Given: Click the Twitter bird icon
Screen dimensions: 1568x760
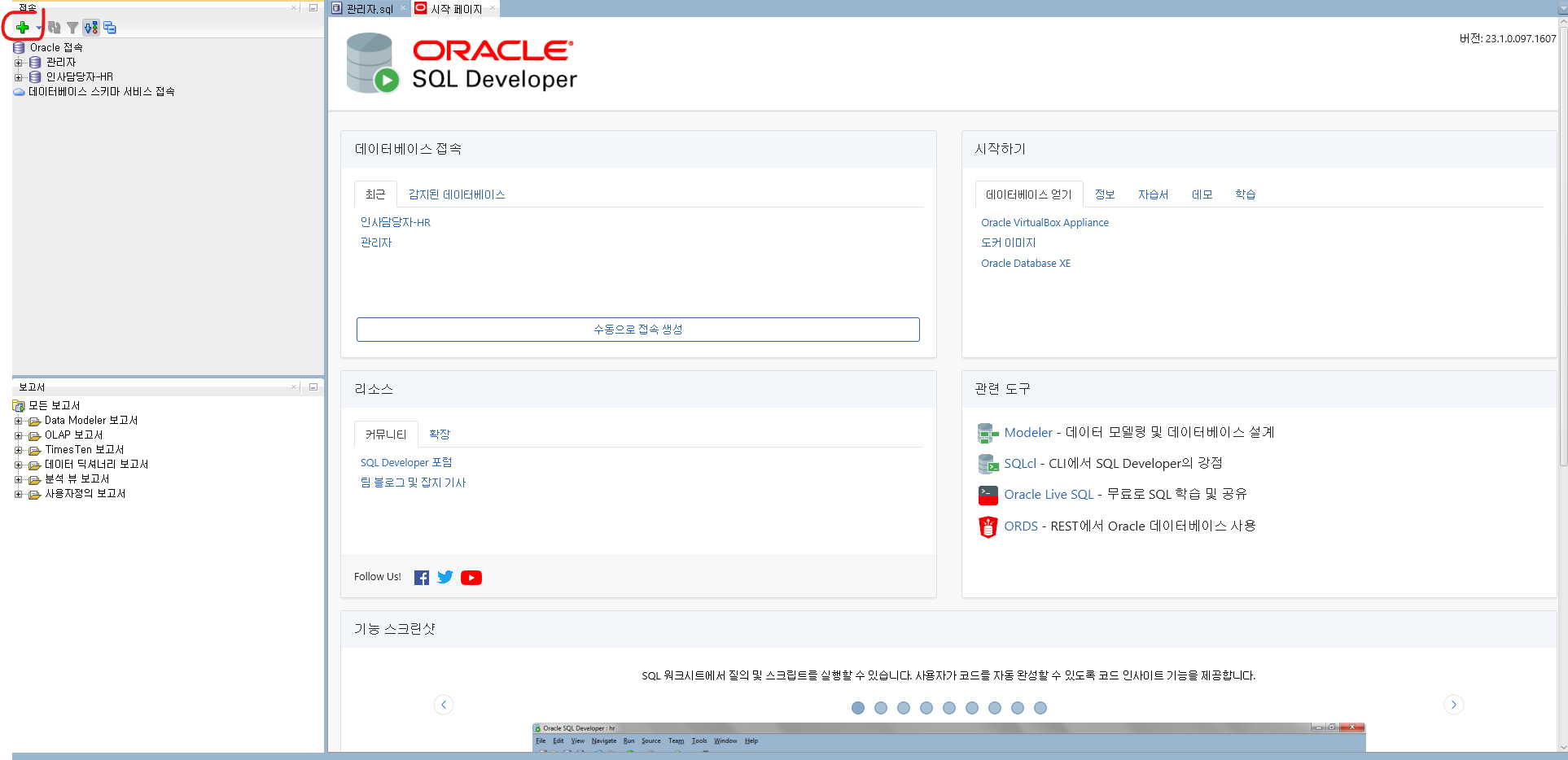Looking at the screenshot, I should (445, 577).
